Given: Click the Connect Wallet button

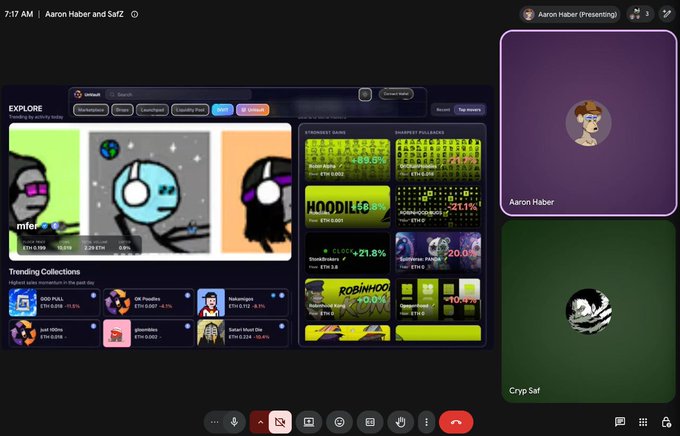Looking at the screenshot, I should pyautogui.click(x=396, y=94).
